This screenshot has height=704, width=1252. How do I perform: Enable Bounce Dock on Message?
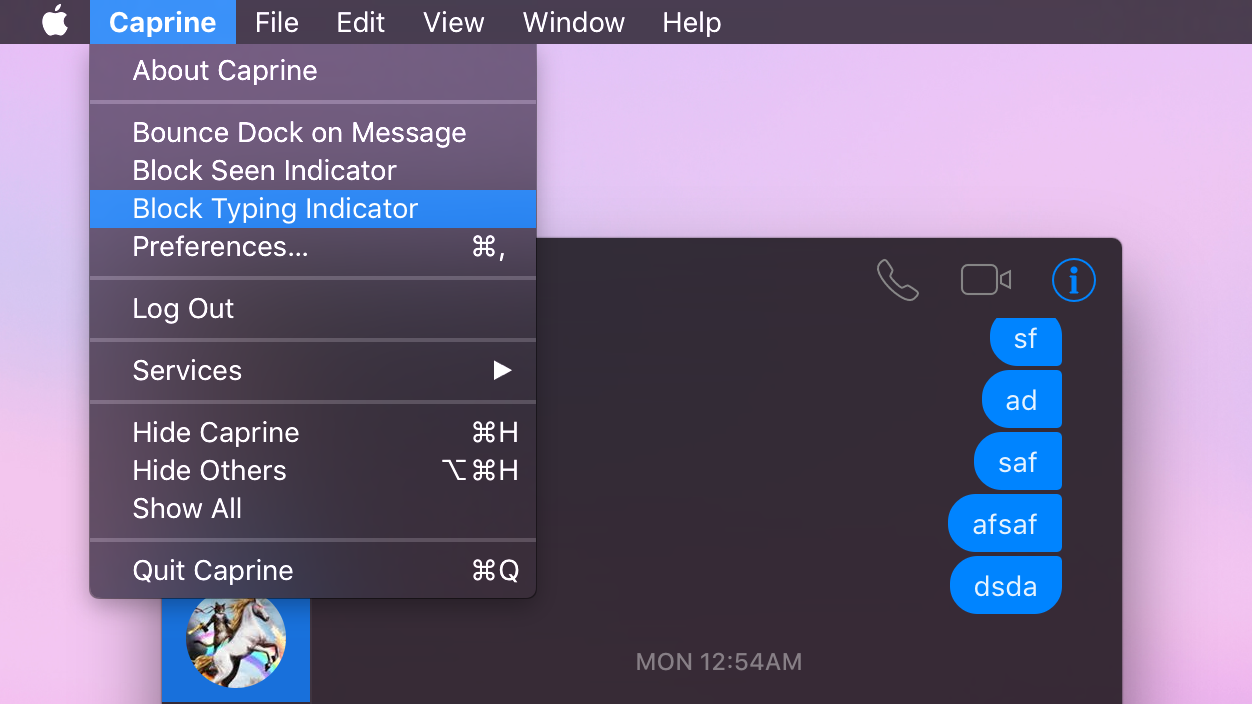point(299,132)
